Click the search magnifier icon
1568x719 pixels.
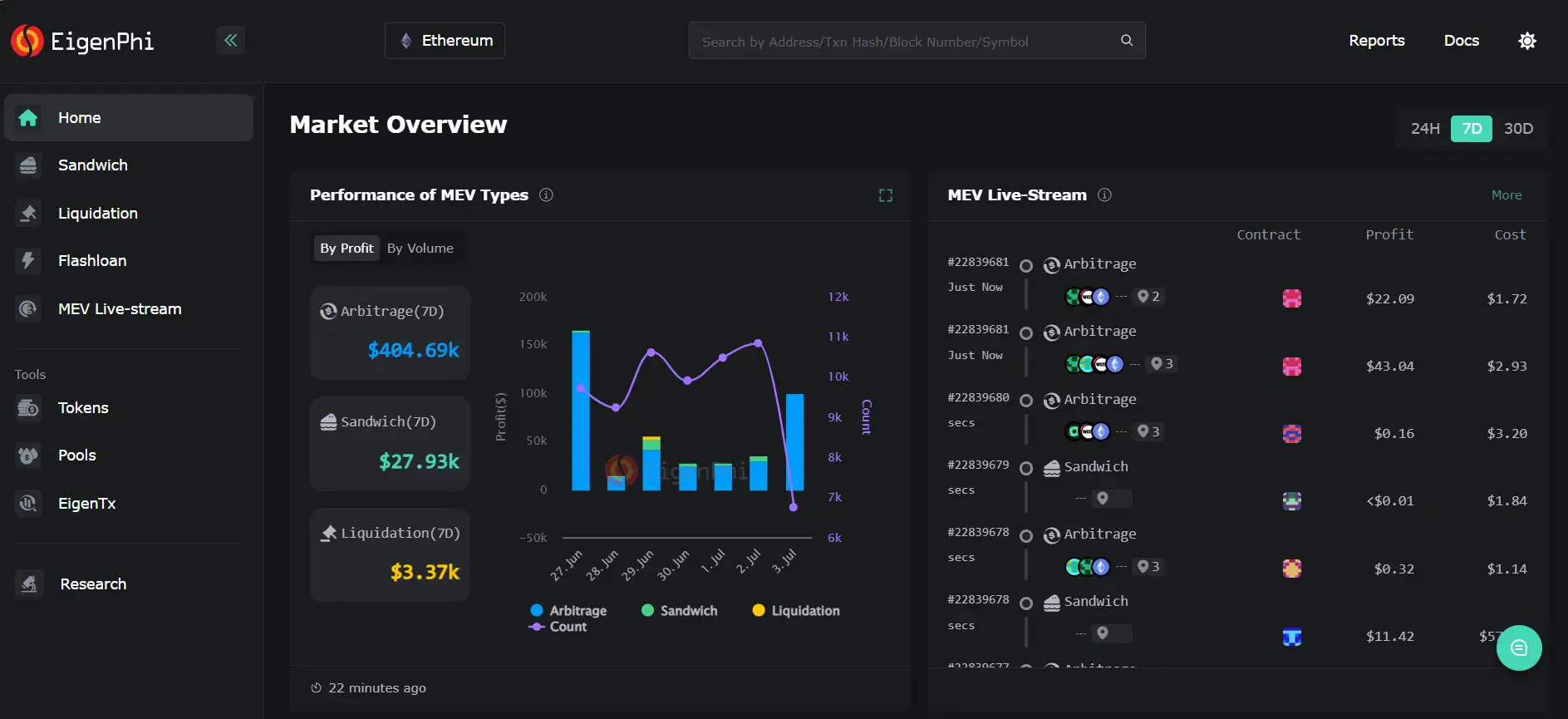pyautogui.click(x=1127, y=40)
